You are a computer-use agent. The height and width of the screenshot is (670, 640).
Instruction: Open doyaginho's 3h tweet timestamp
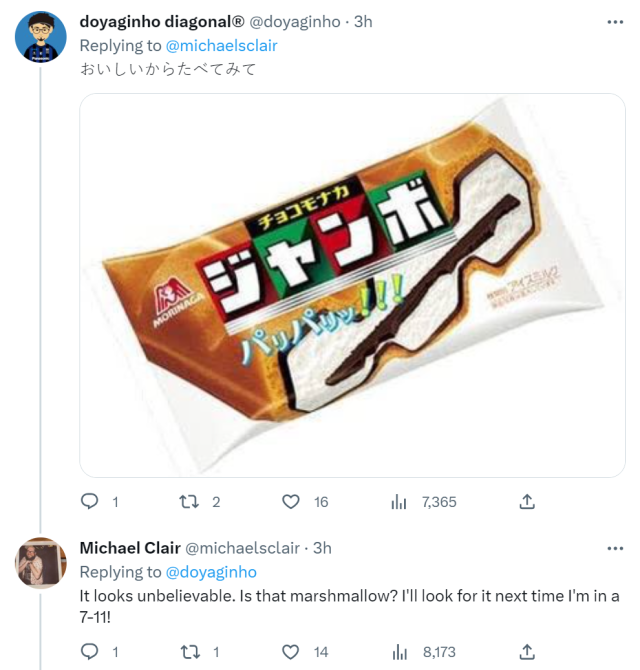click(x=364, y=22)
